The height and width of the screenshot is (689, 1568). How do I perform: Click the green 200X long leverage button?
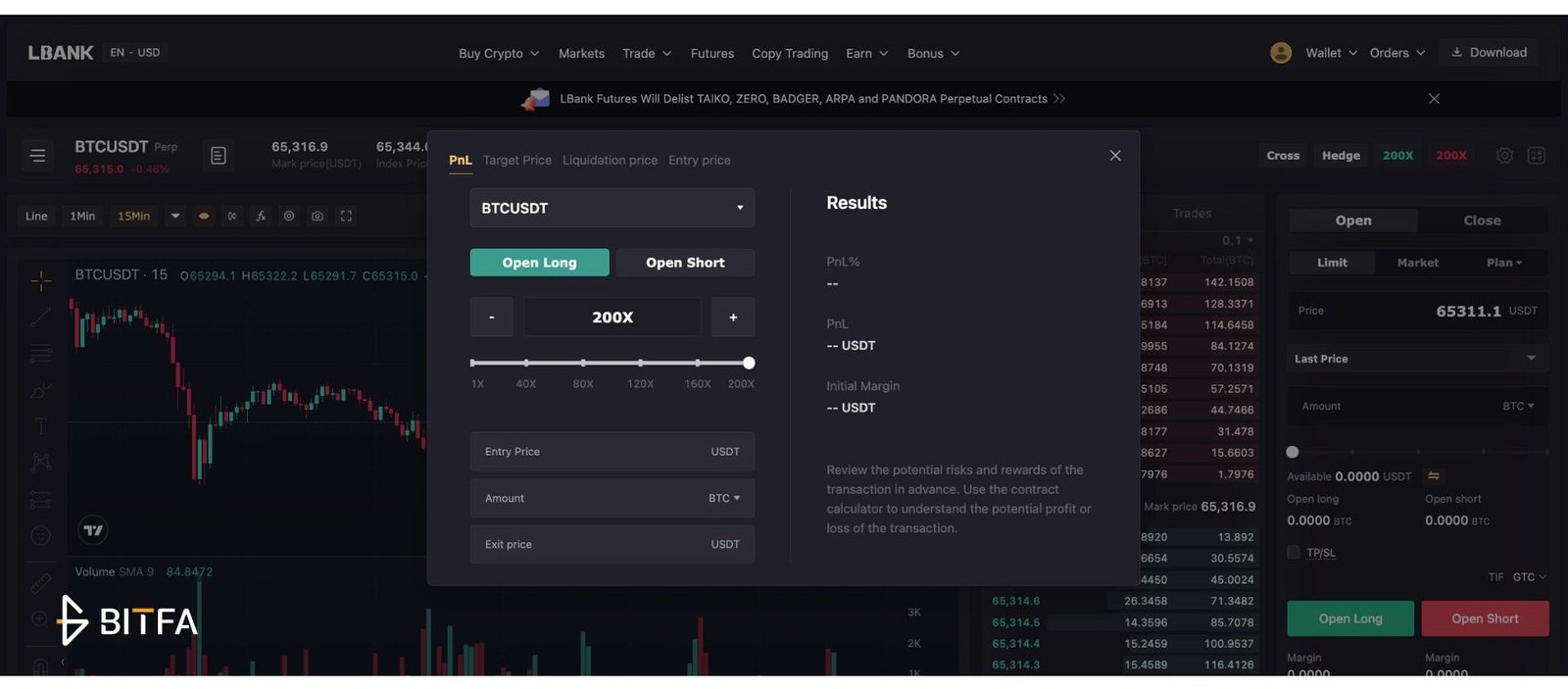1397,156
